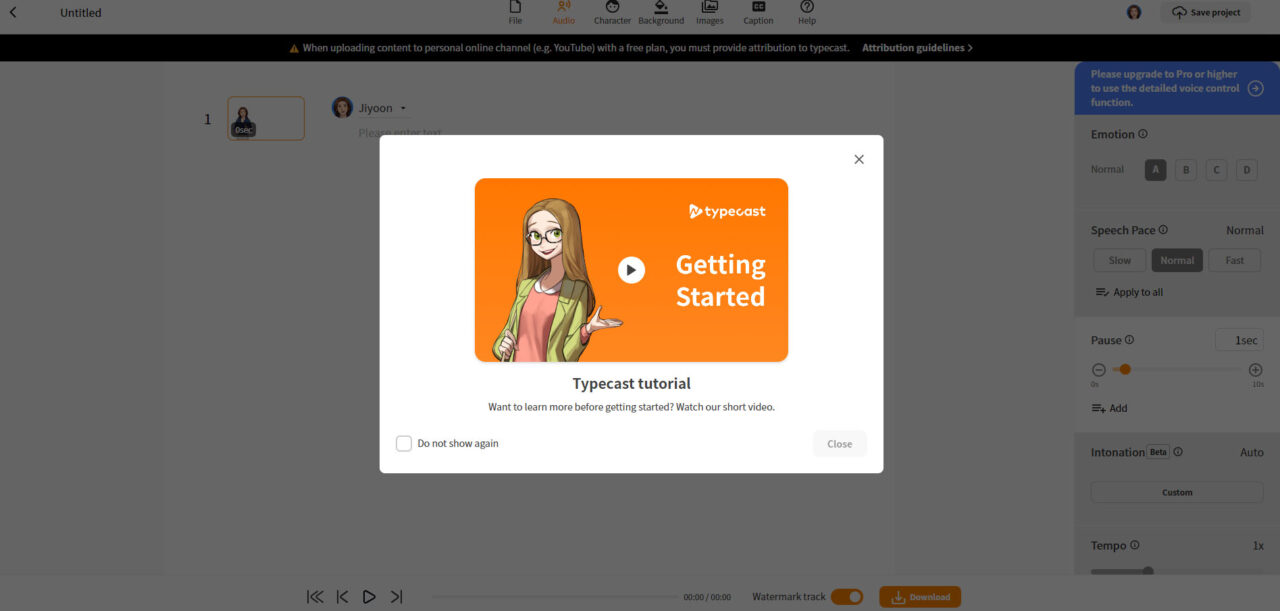The height and width of the screenshot is (611, 1280).
Task: Select emotion preset B
Action: (x=1185, y=169)
